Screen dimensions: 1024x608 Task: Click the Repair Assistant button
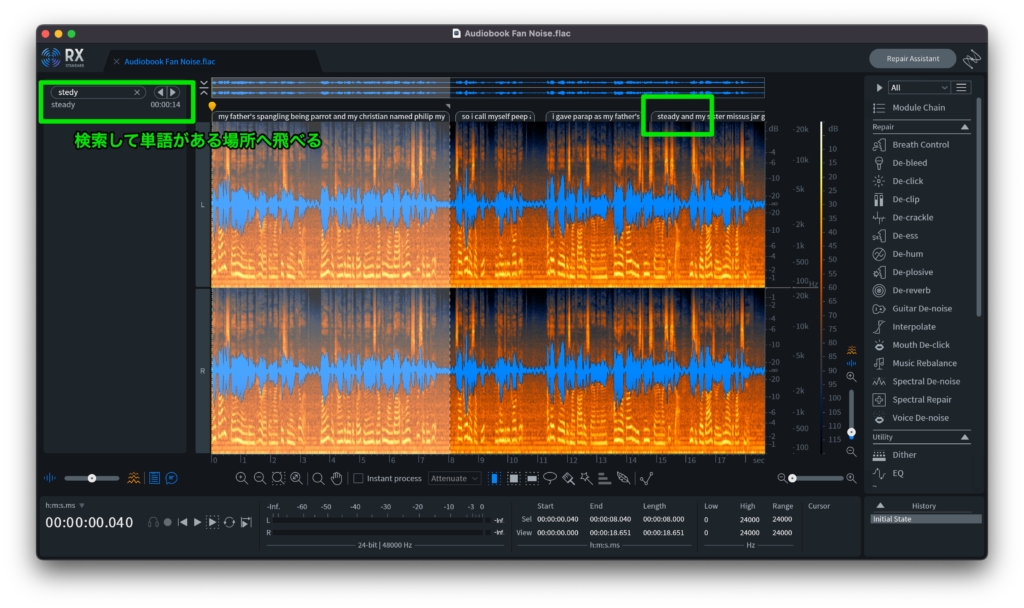tap(911, 59)
